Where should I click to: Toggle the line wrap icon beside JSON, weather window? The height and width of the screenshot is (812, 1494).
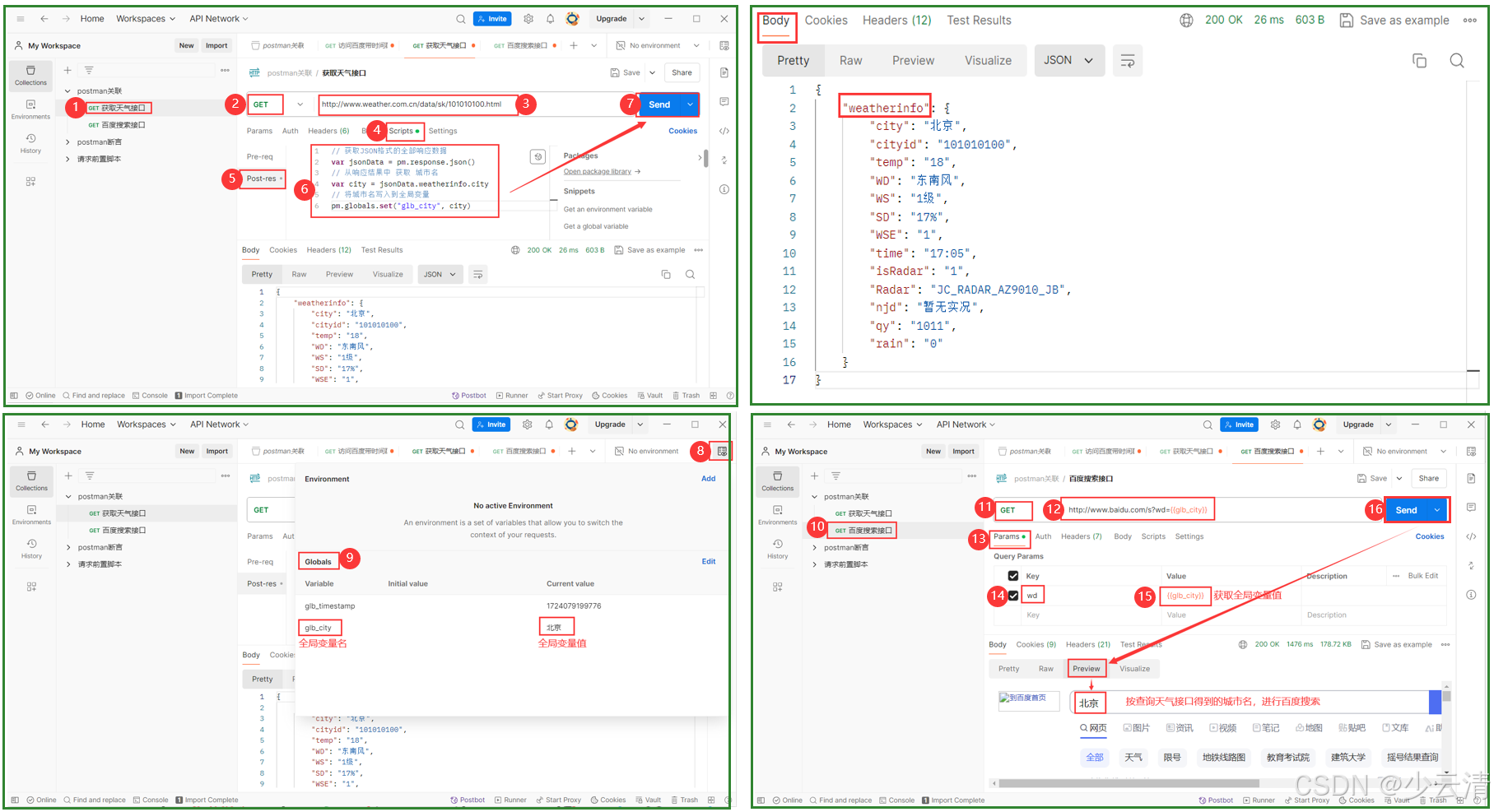click(x=477, y=275)
